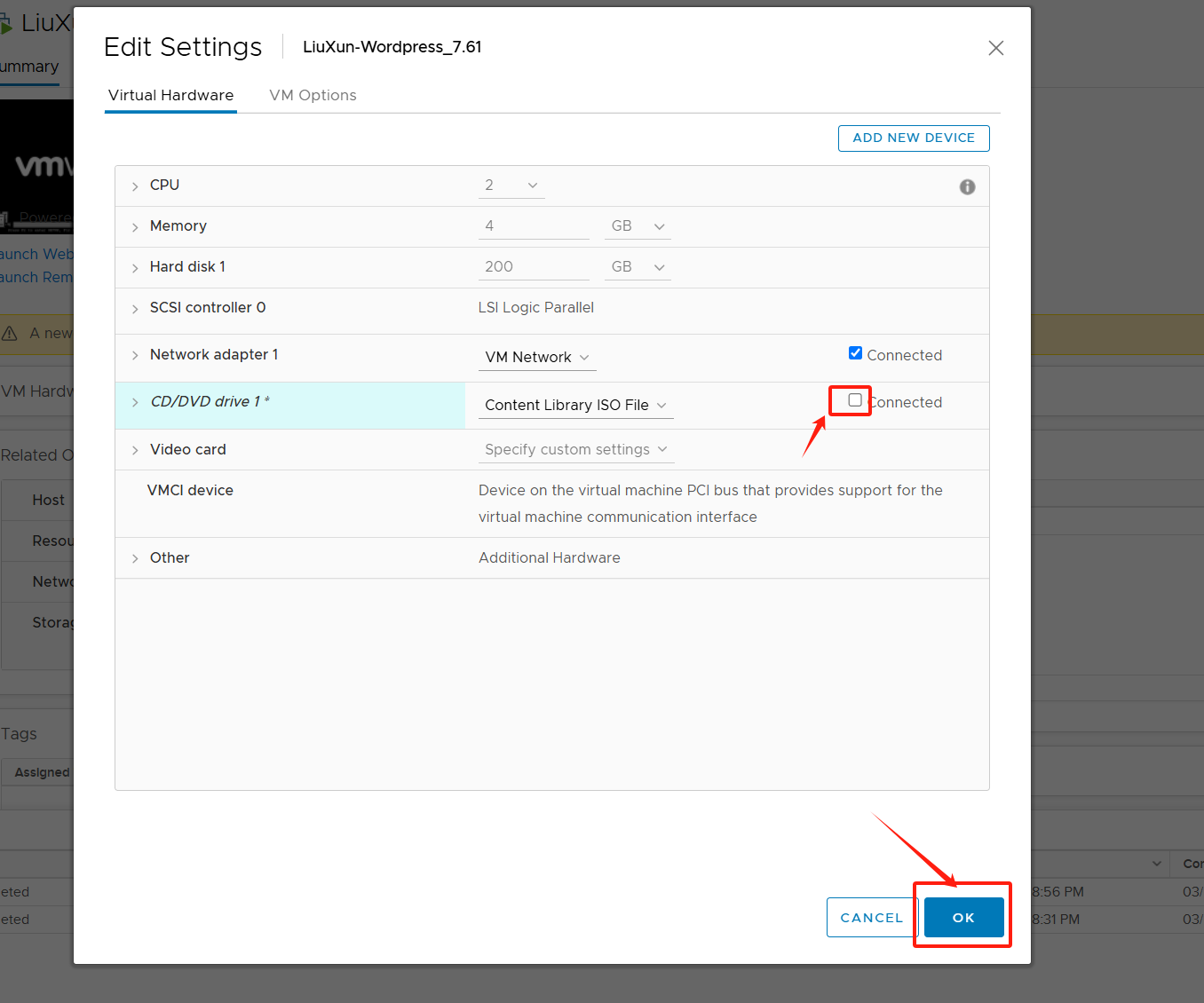Screen dimensions: 1204x1003
Task: Expand the Memory row
Action: (135, 227)
